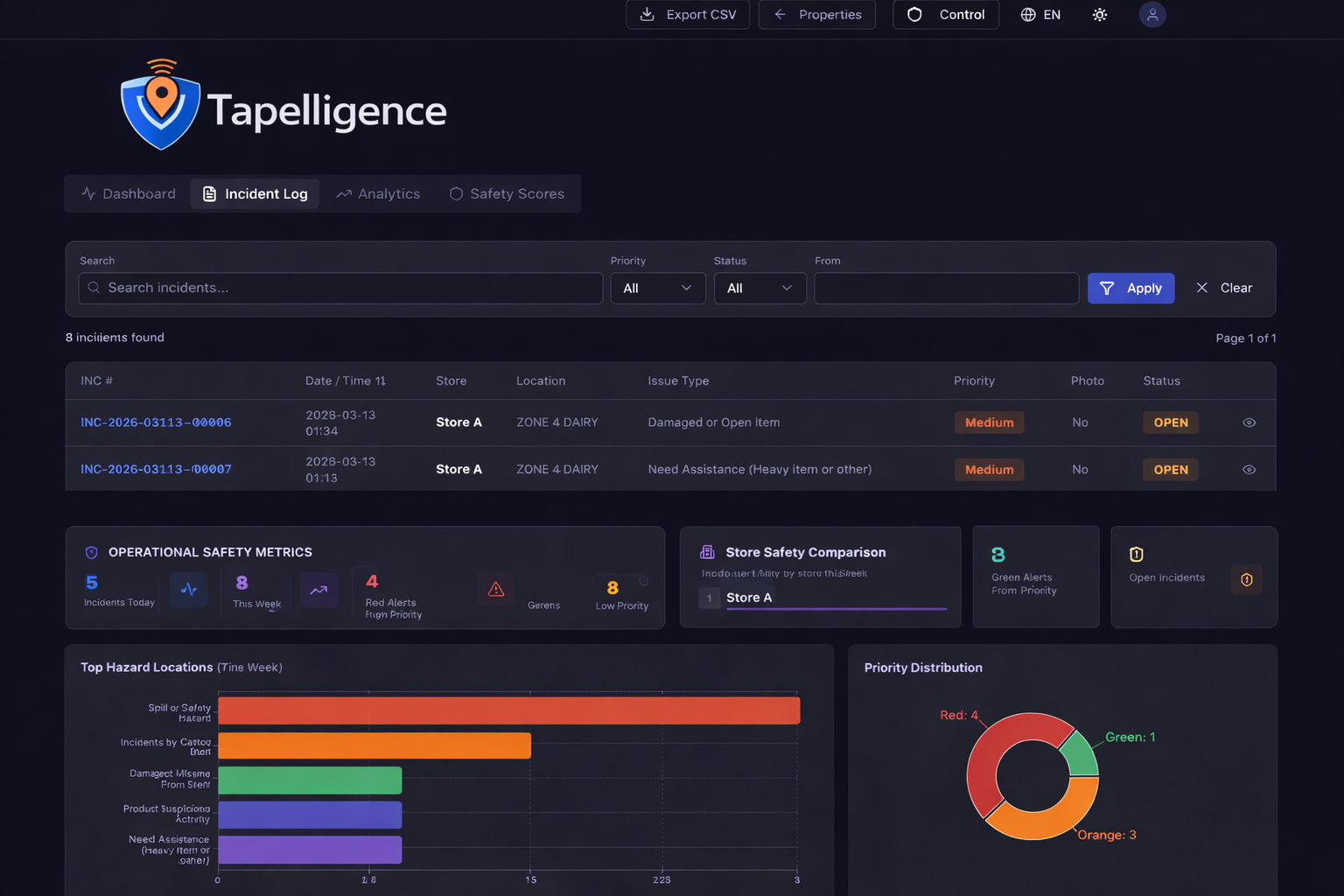This screenshot has height=896, width=1344.
Task: Click the orange alert icon in Open Incidents card
Action: pyautogui.click(x=1247, y=579)
